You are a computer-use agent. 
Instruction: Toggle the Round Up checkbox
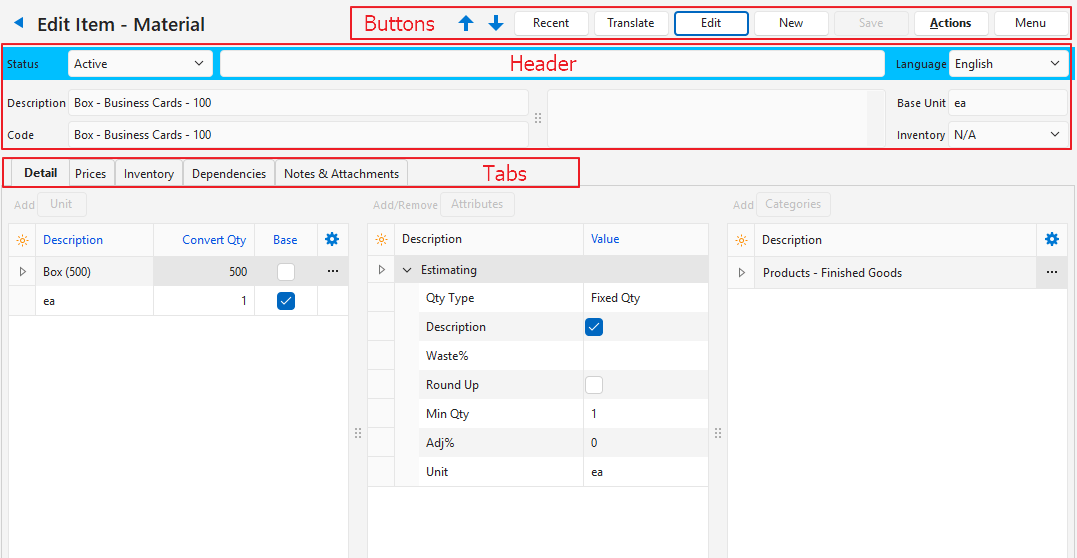point(594,385)
